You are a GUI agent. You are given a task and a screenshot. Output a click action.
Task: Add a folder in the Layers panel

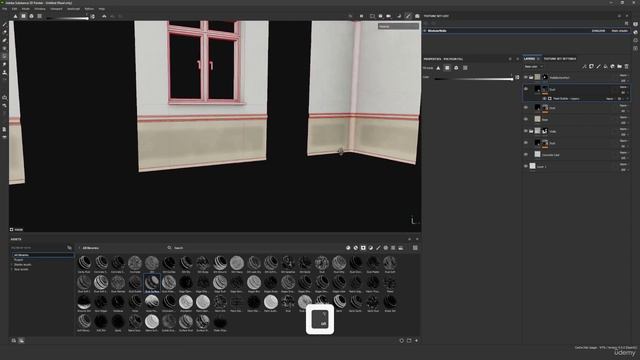tap(619, 66)
